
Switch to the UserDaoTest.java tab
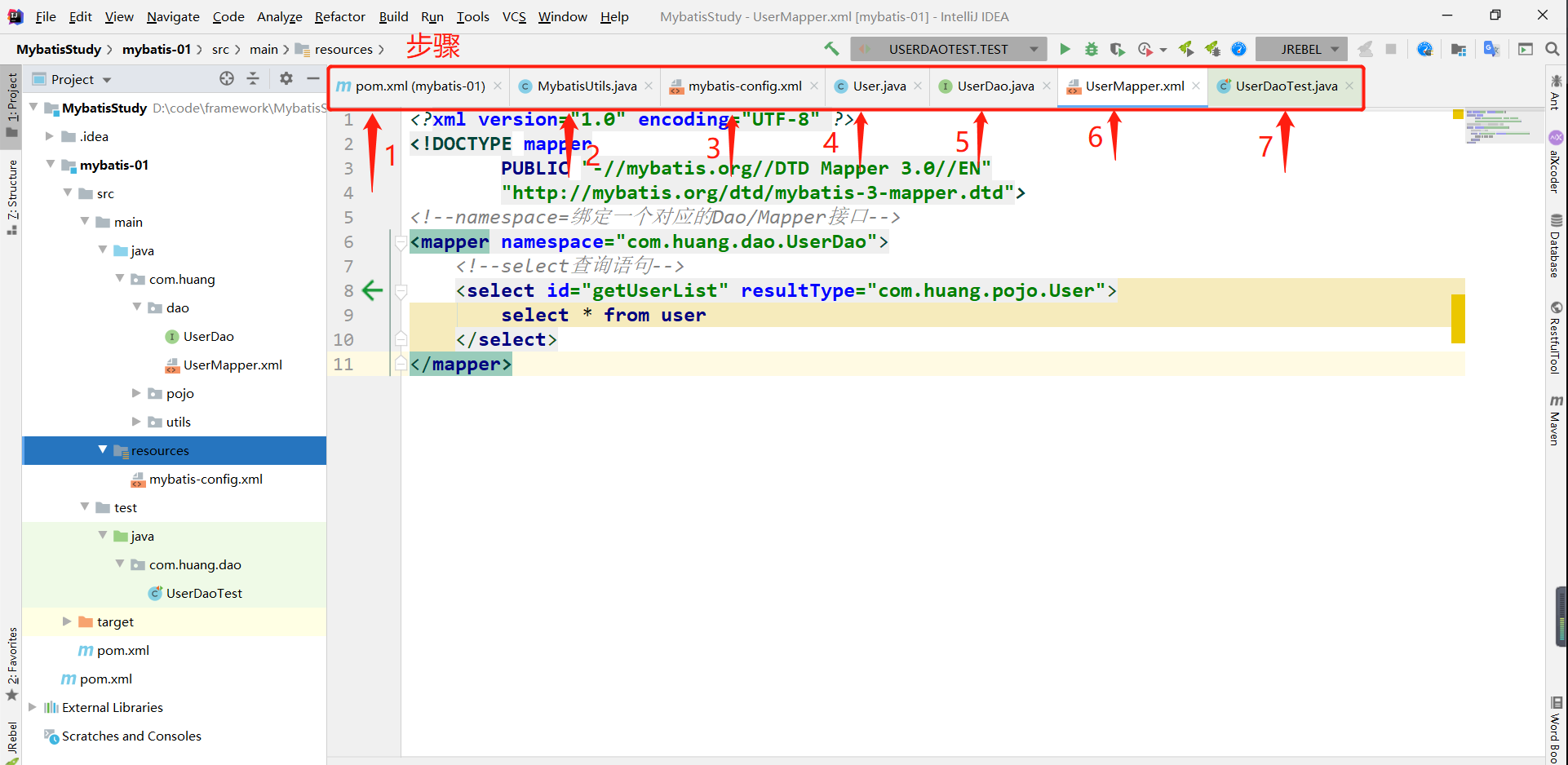[1286, 86]
